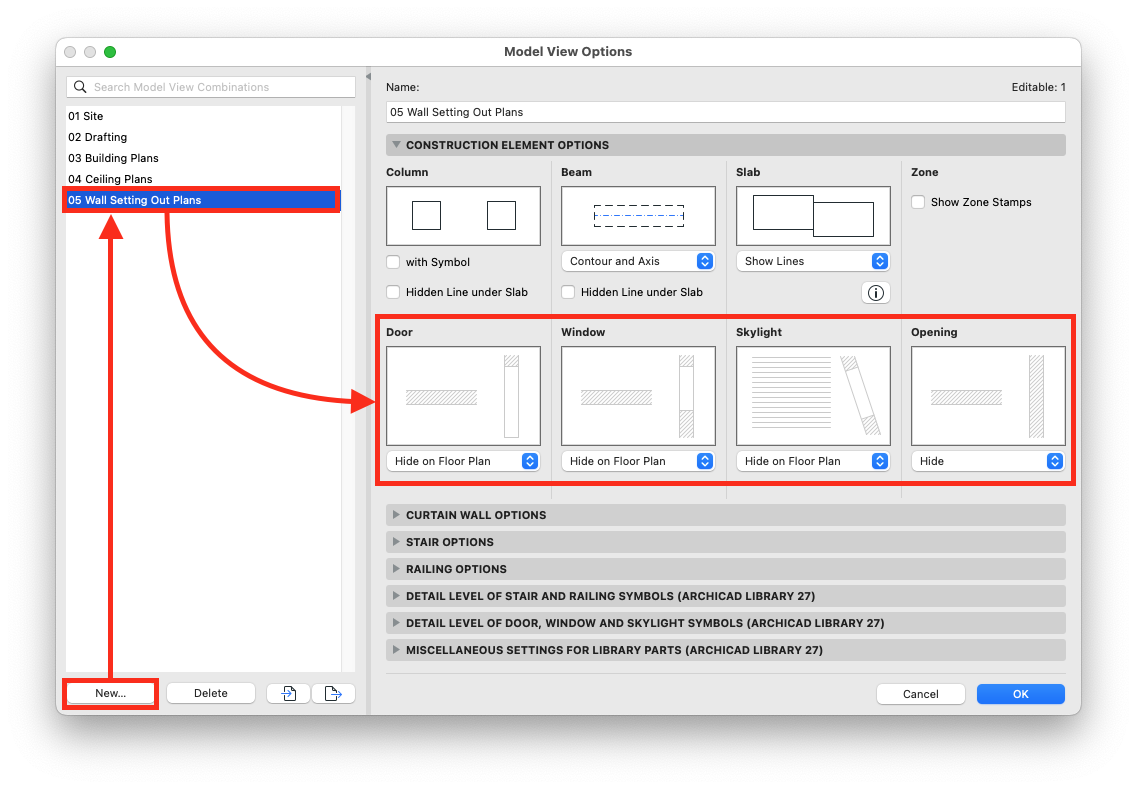Open the Window Hide on Floor Plan dropdown
The height and width of the screenshot is (789, 1137).
[x=638, y=461]
